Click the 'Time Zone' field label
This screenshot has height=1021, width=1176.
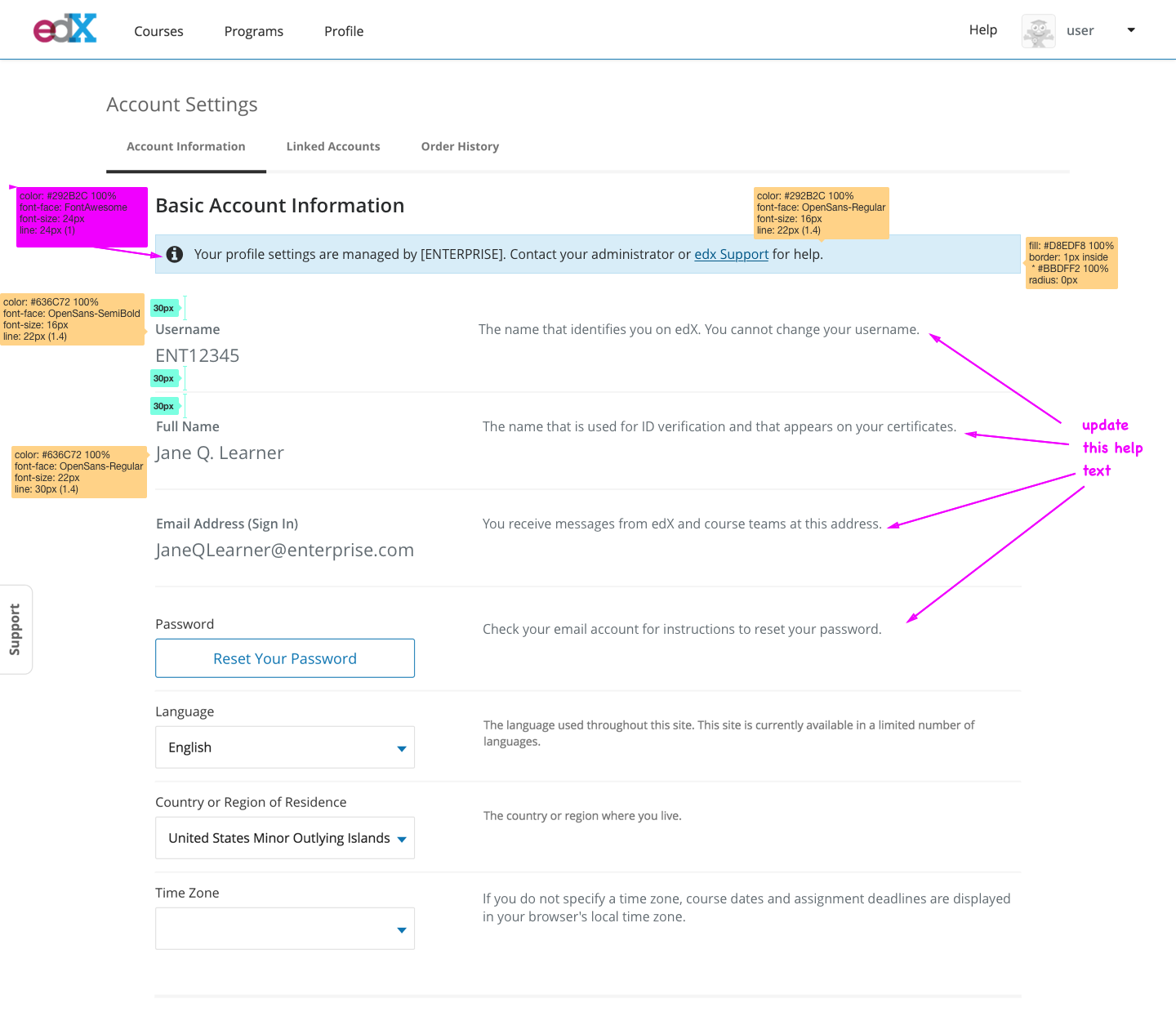[187, 894]
